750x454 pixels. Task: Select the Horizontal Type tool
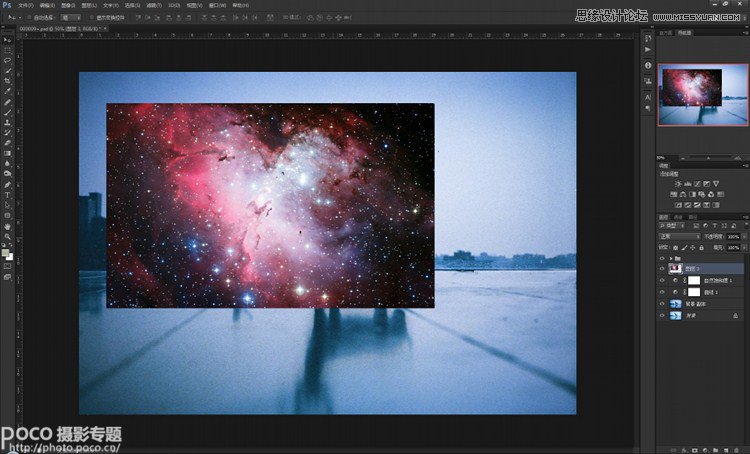7,195
